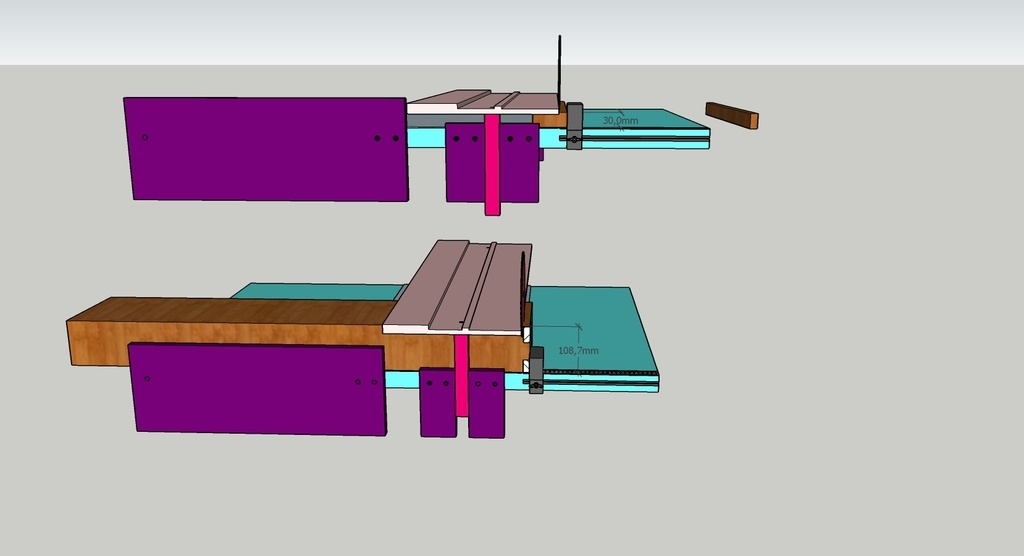Select the 108,7mm dimension label
This screenshot has width=1024, height=556.
click(x=578, y=351)
